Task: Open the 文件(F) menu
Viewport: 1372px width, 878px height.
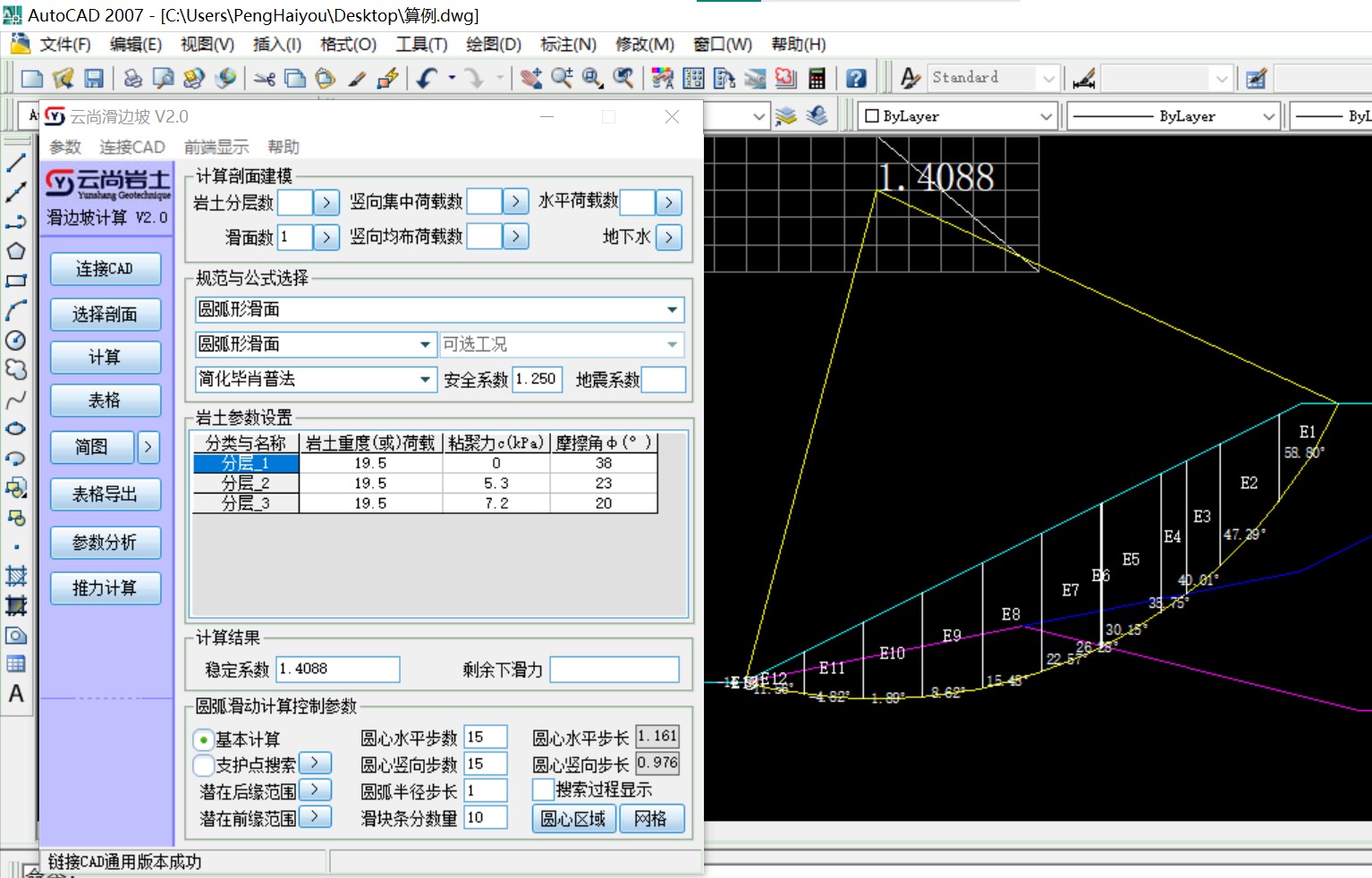Action: tap(65, 45)
